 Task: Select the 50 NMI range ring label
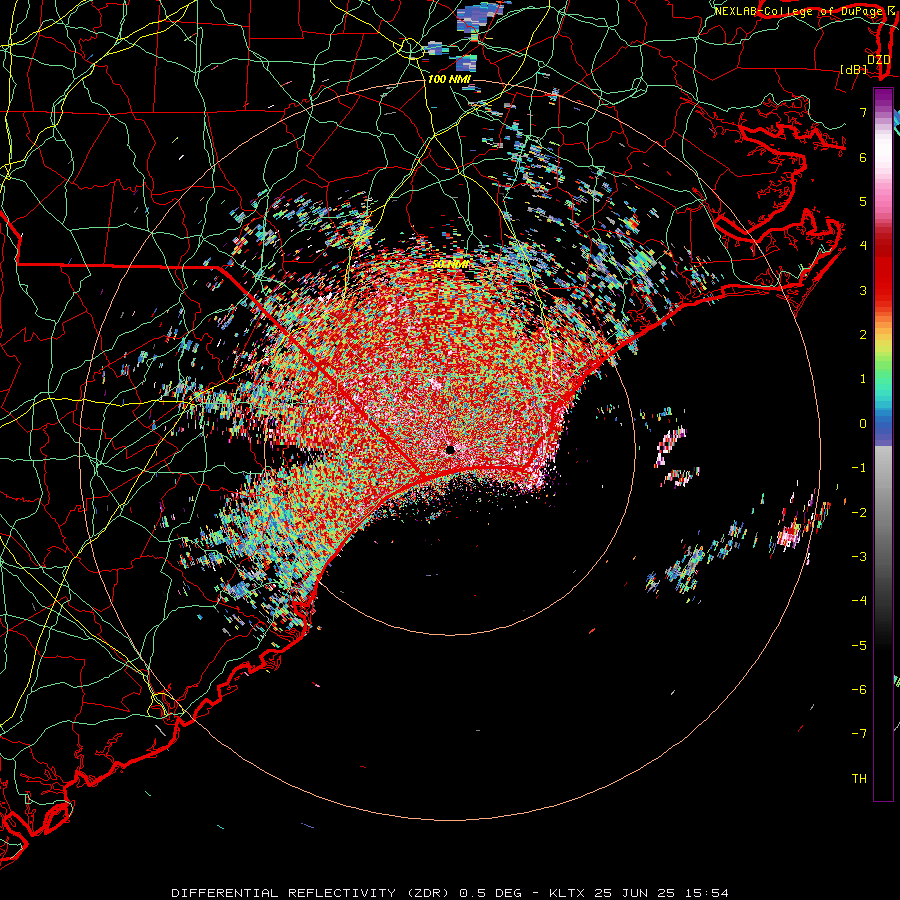pyautogui.click(x=451, y=264)
